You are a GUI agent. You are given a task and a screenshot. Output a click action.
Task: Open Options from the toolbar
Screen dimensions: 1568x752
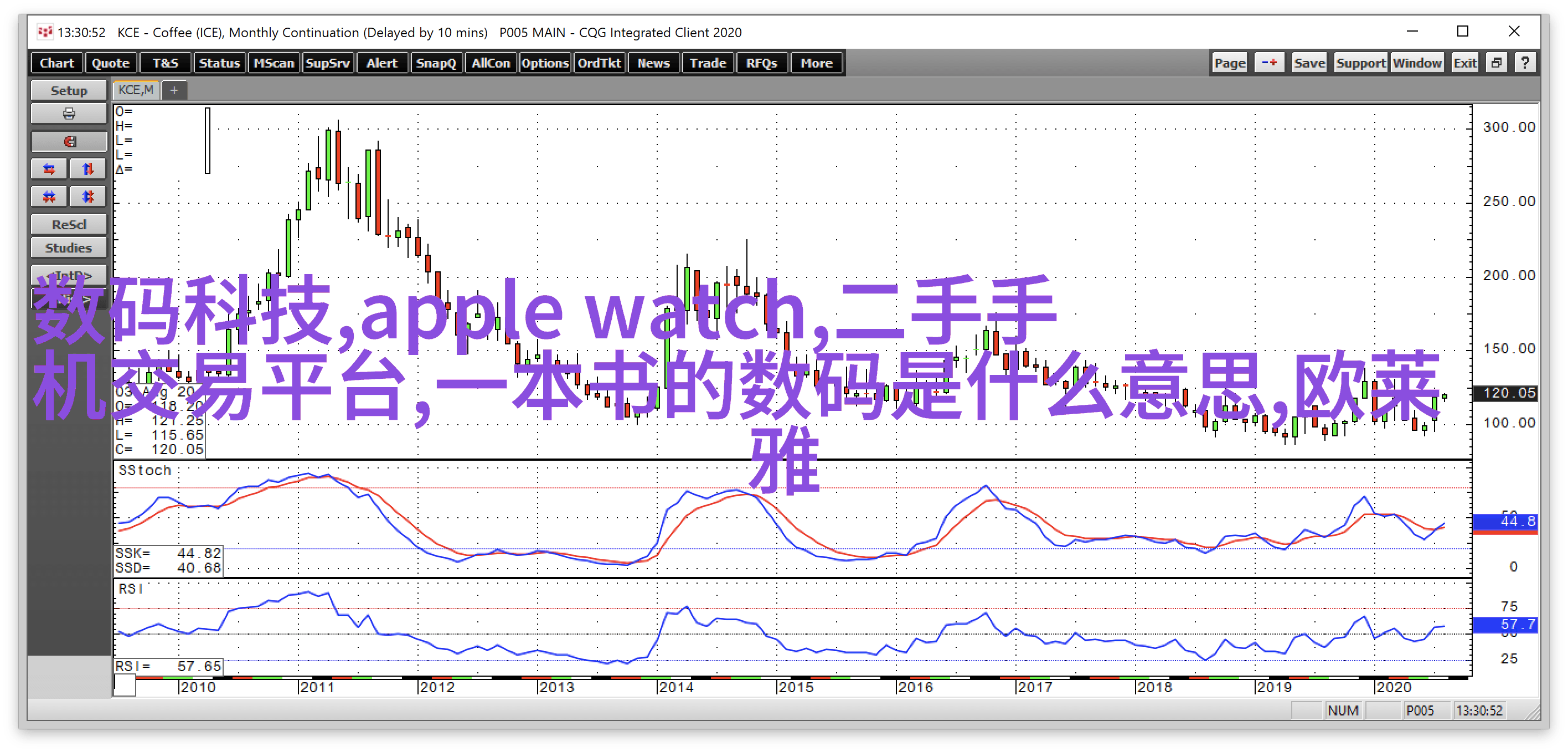[545, 63]
